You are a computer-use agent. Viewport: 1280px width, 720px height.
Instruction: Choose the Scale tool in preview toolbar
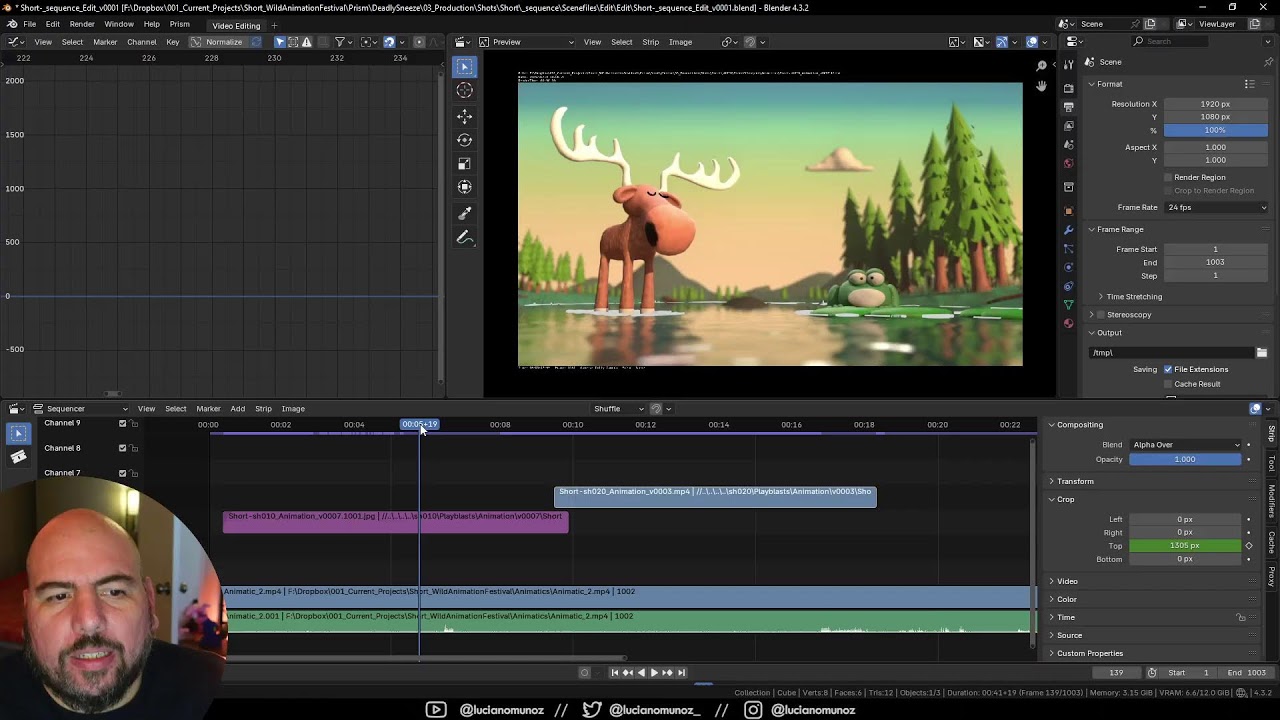pyautogui.click(x=465, y=164)
